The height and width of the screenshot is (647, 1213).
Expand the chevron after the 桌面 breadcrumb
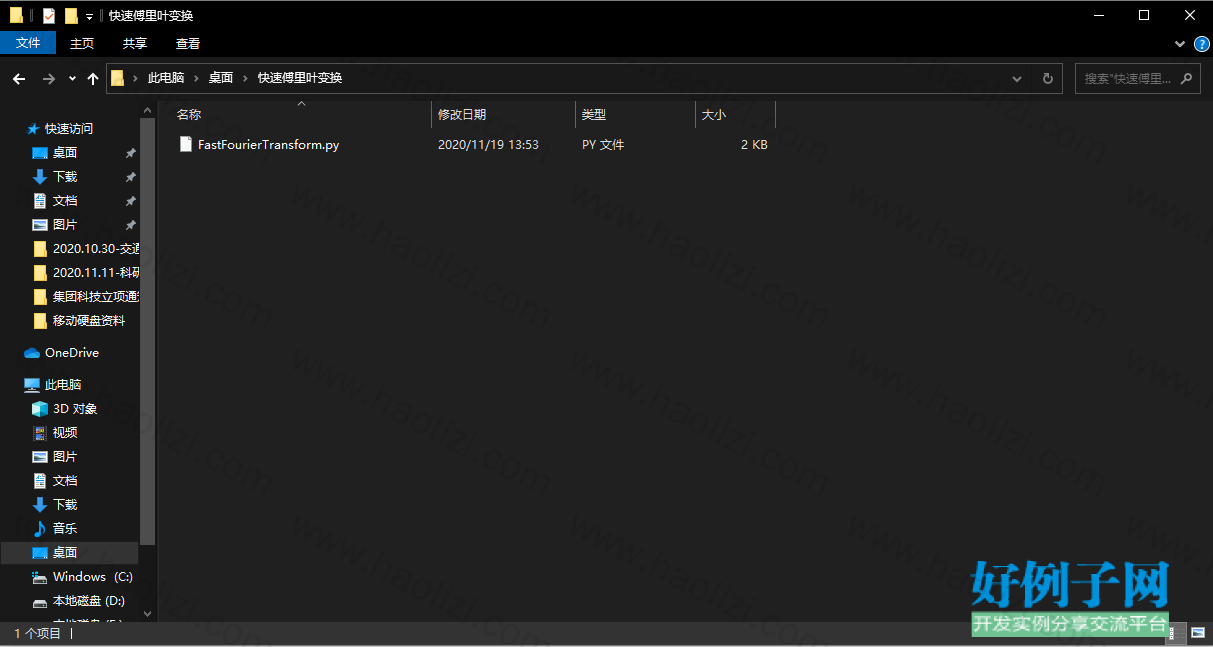[246, 78]
